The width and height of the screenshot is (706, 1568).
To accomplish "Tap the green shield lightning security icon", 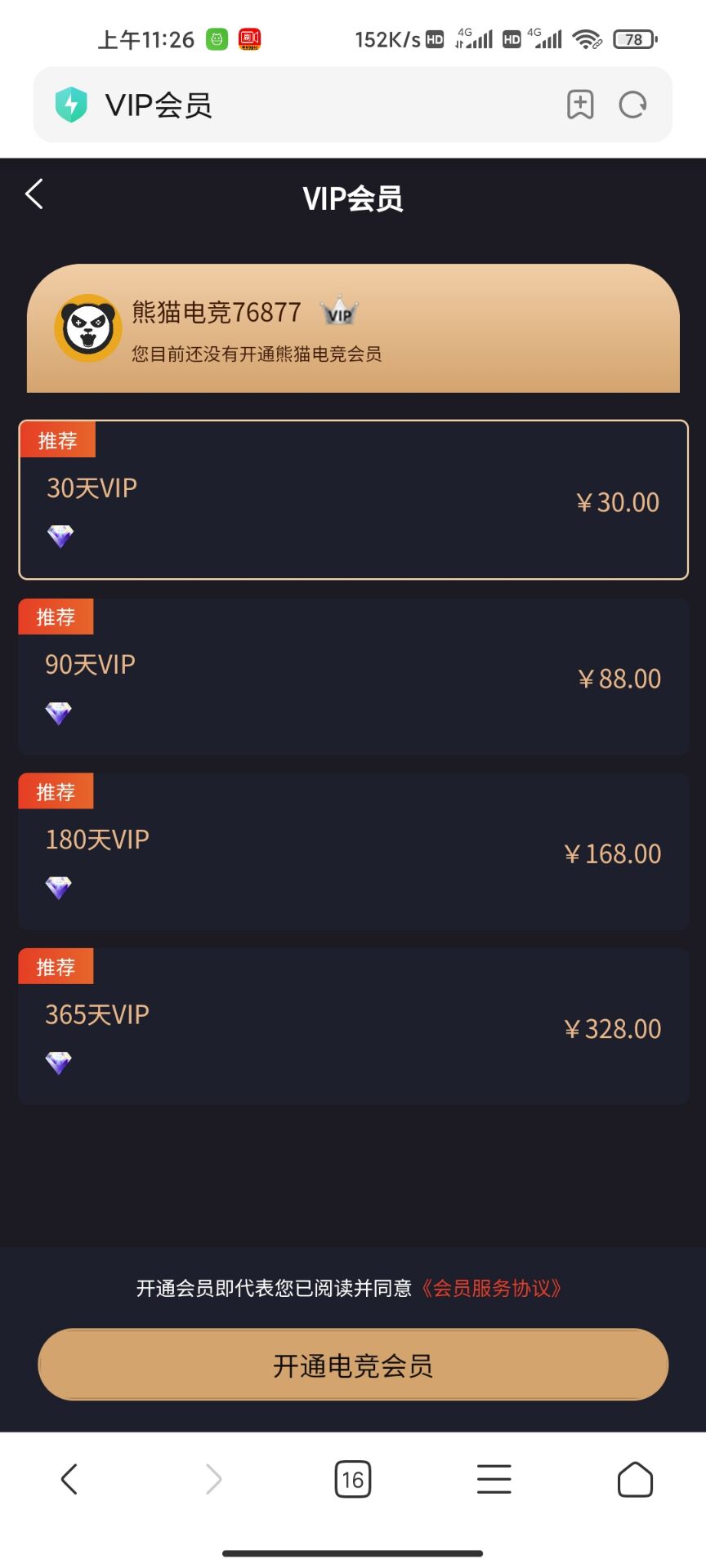I will (71, 105).
